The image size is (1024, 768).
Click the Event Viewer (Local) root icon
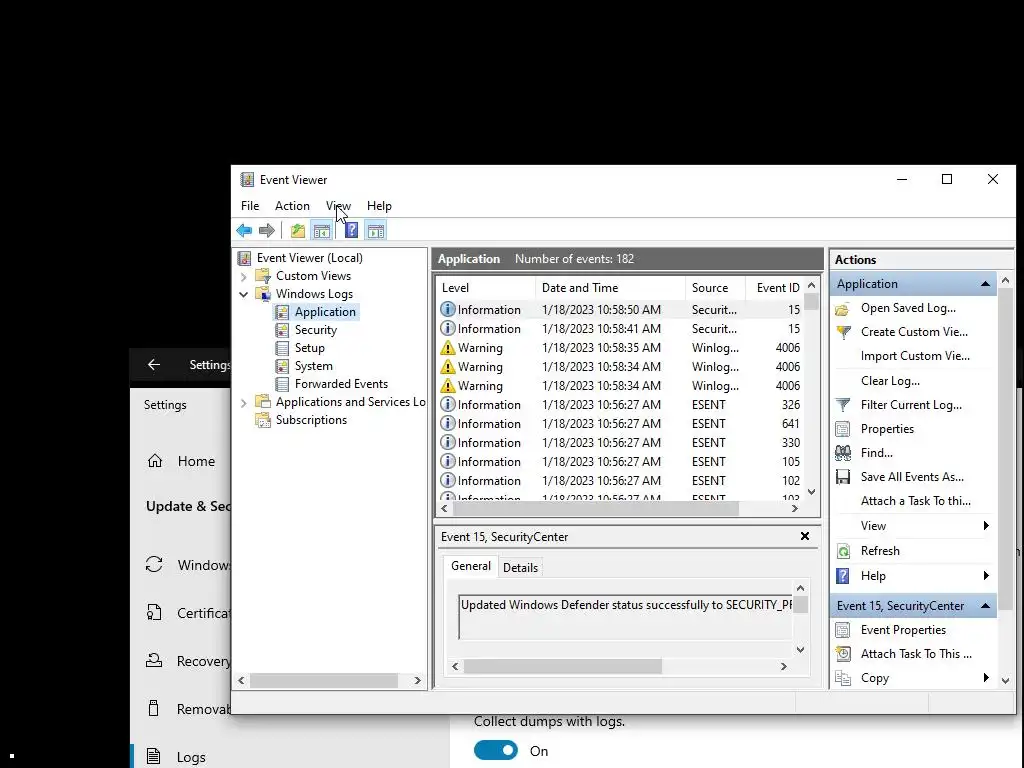point(245,258)
